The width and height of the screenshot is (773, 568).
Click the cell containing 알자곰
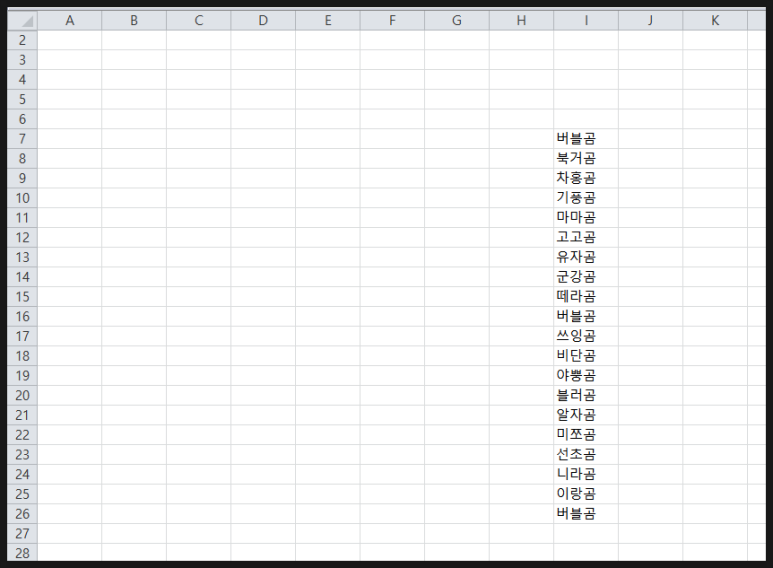click(x=586, y=415)
